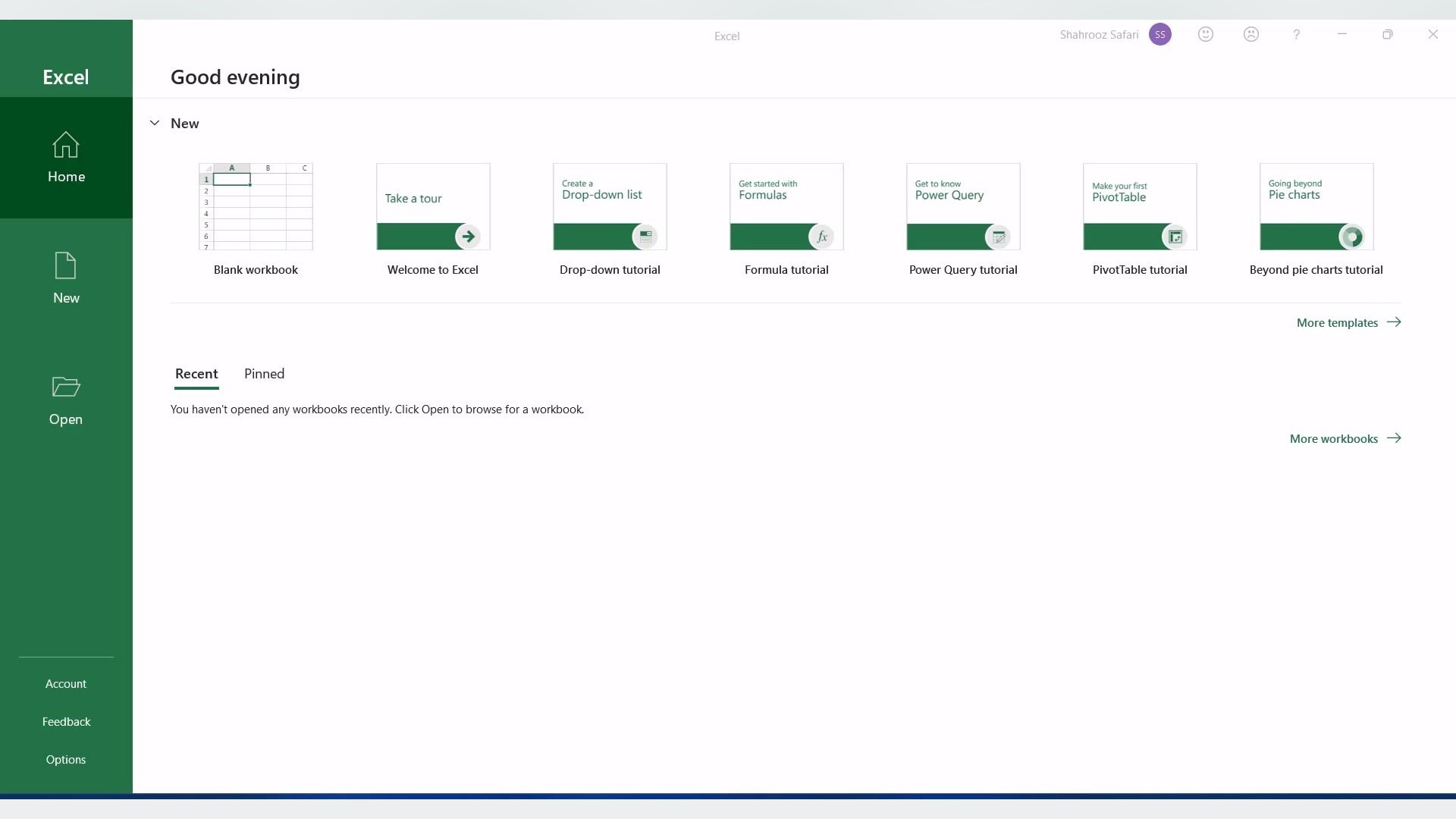
Task: Open the Make your first PivotTable template
Action: click(1140, 206)
